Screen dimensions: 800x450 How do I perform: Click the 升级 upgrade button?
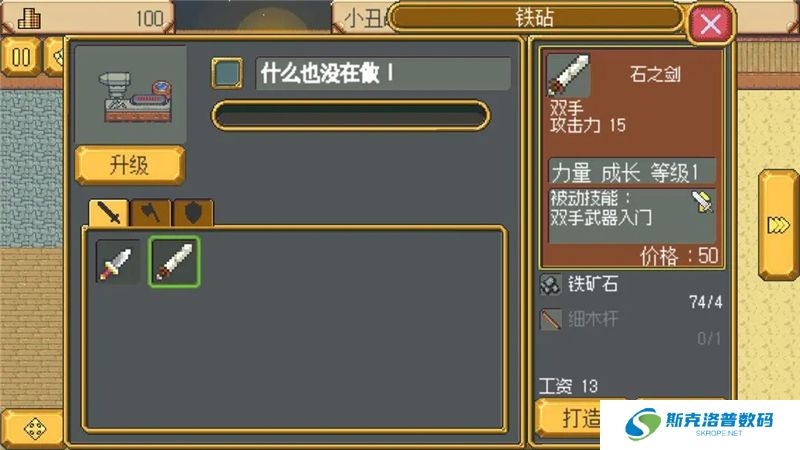coord(130,165)
